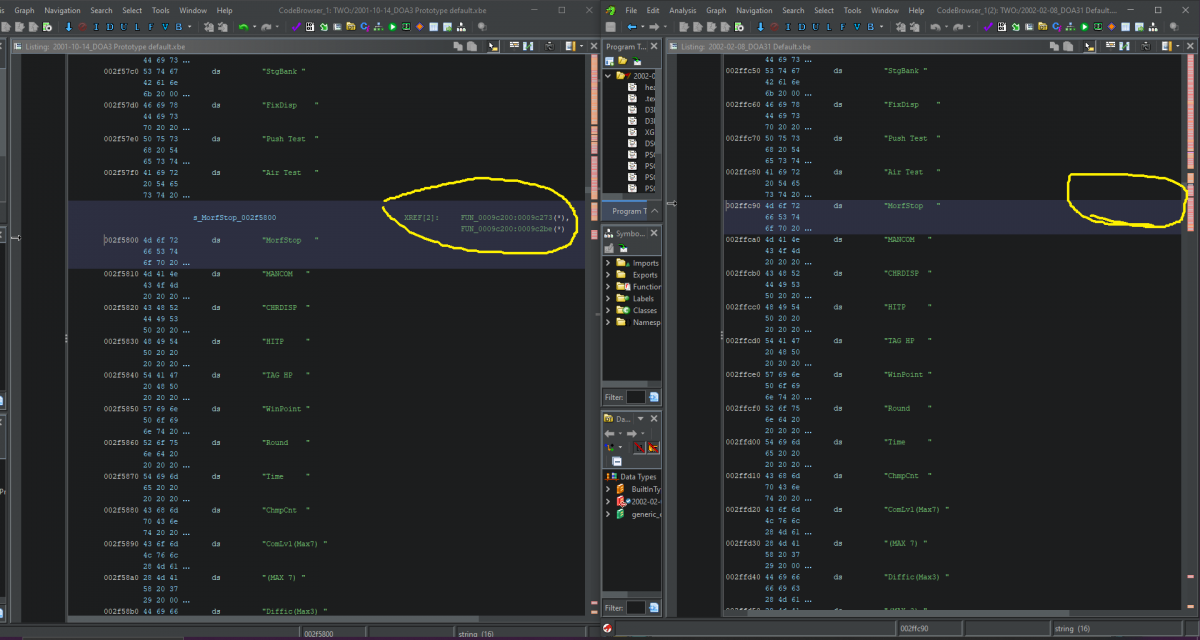The width and height of the screenshot is (1200, 640).
Task: Open Analysis menu in right CodeBrowser
Action: 683,10
